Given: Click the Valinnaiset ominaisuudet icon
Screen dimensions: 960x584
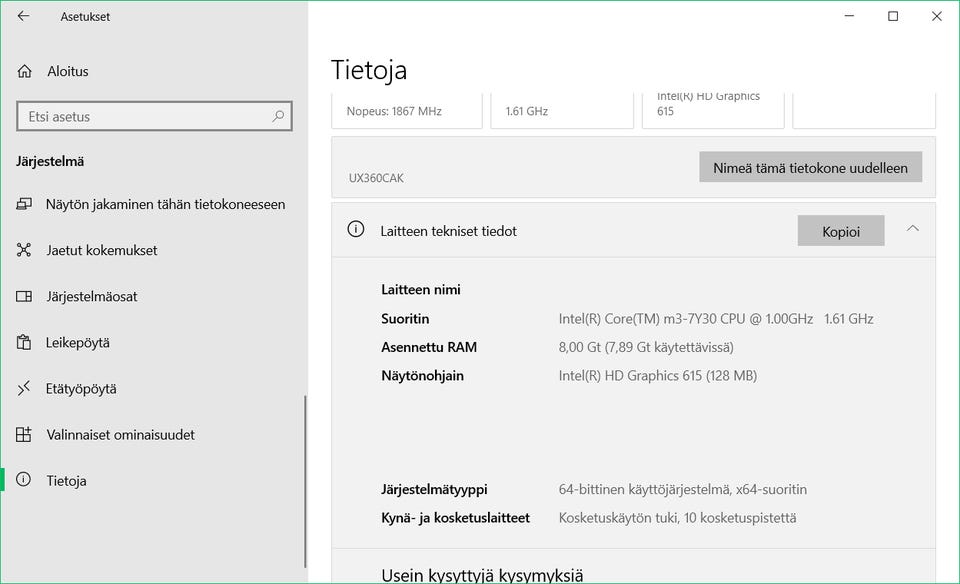Looking at the screenshot, I should click(24, 434).
